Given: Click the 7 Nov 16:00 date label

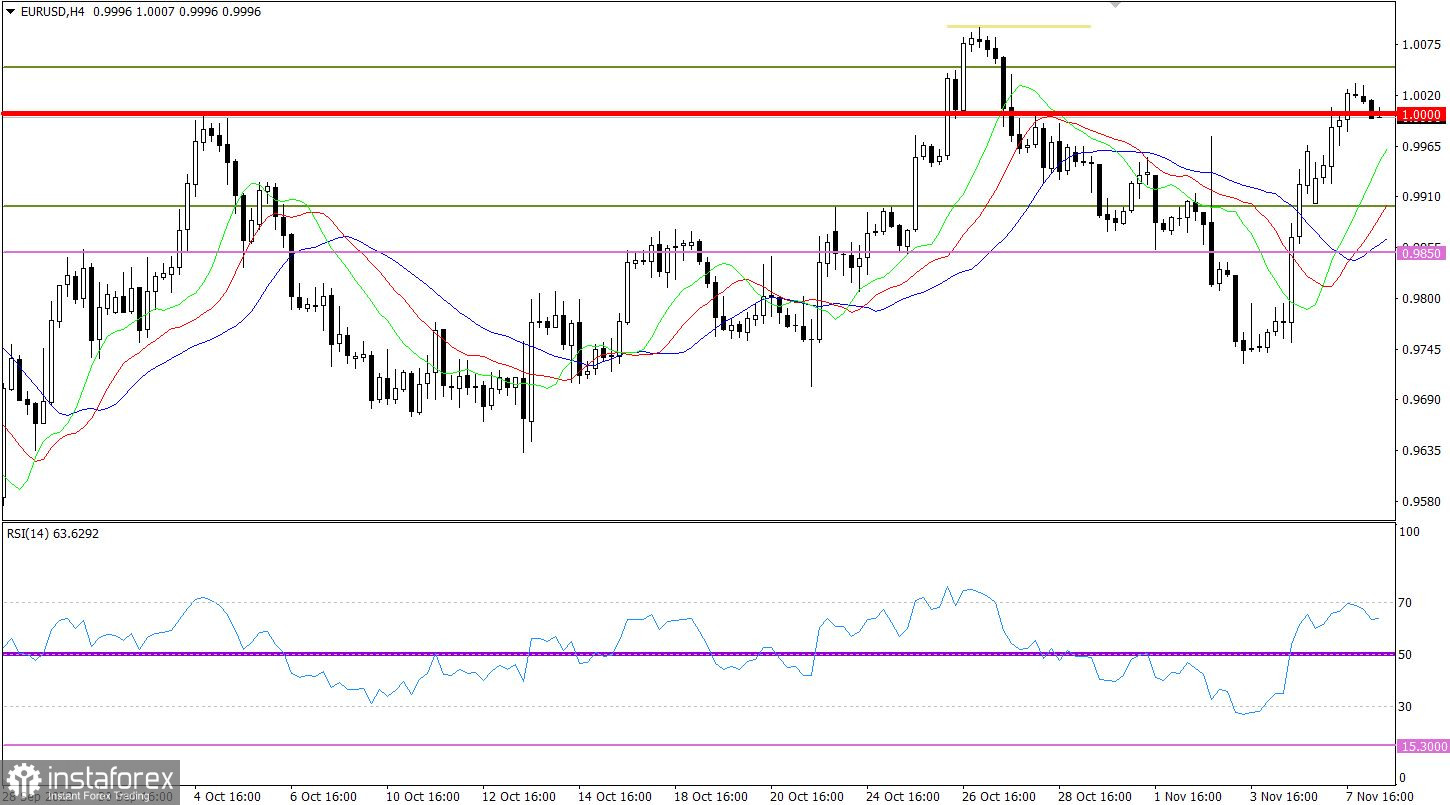Looking at the screenshot, I should tap(1378, 797).
